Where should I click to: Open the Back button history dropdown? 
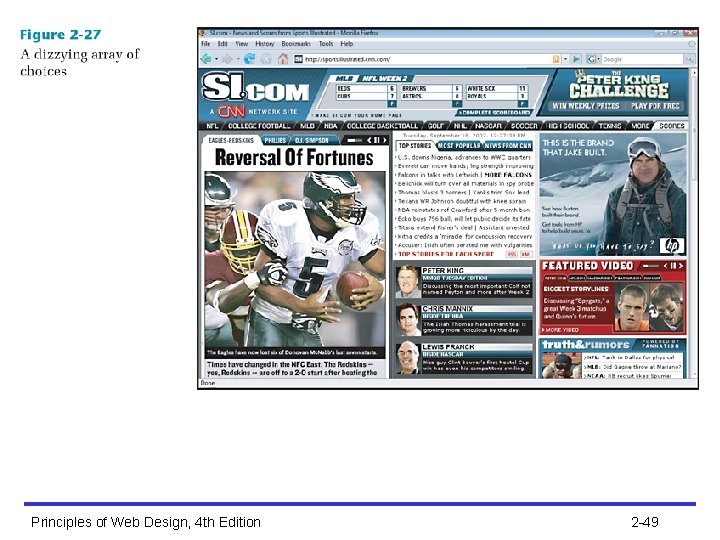tap(216, 59)
